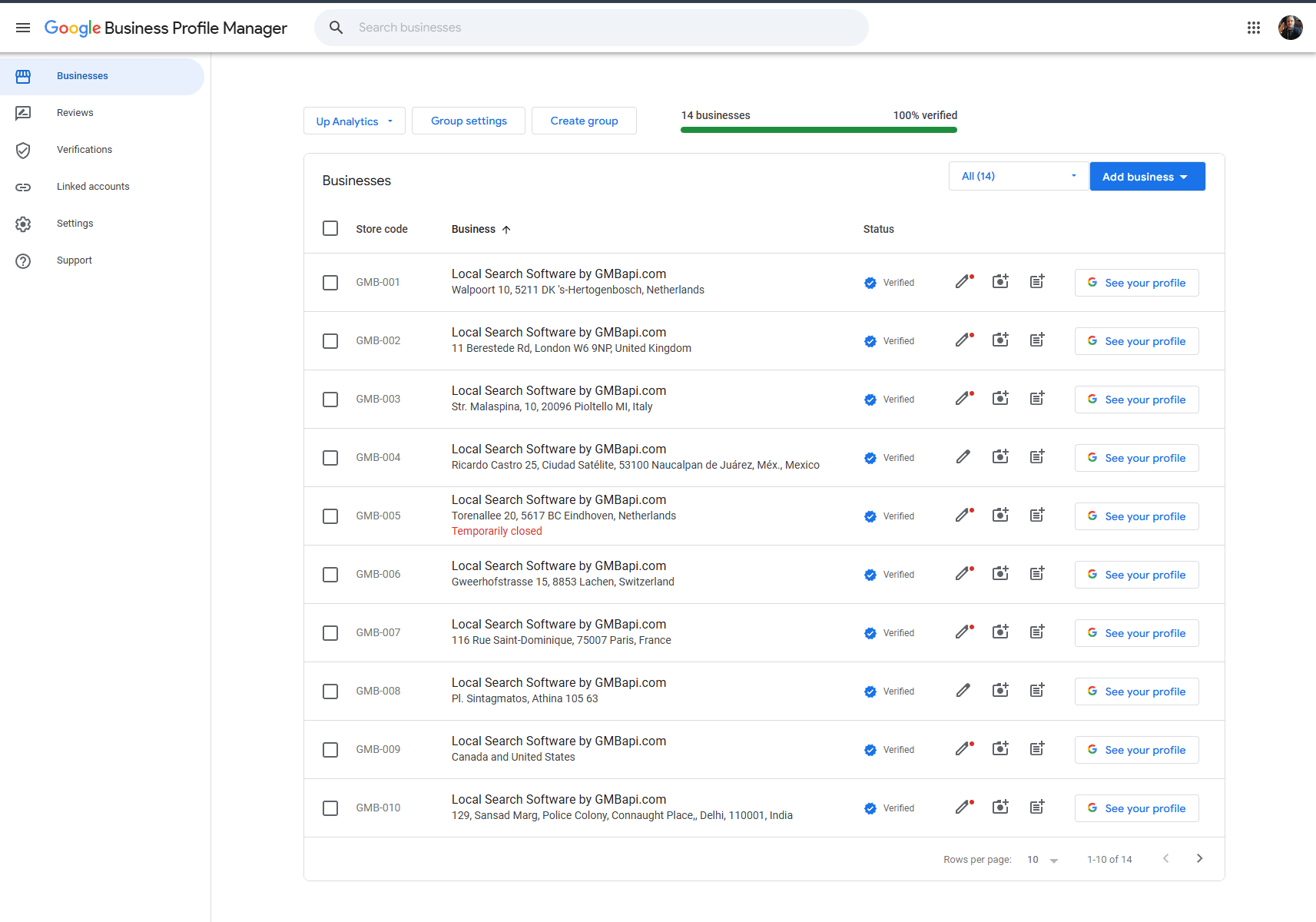Add photo icon for GMB-003

[x=1000, y=398]
